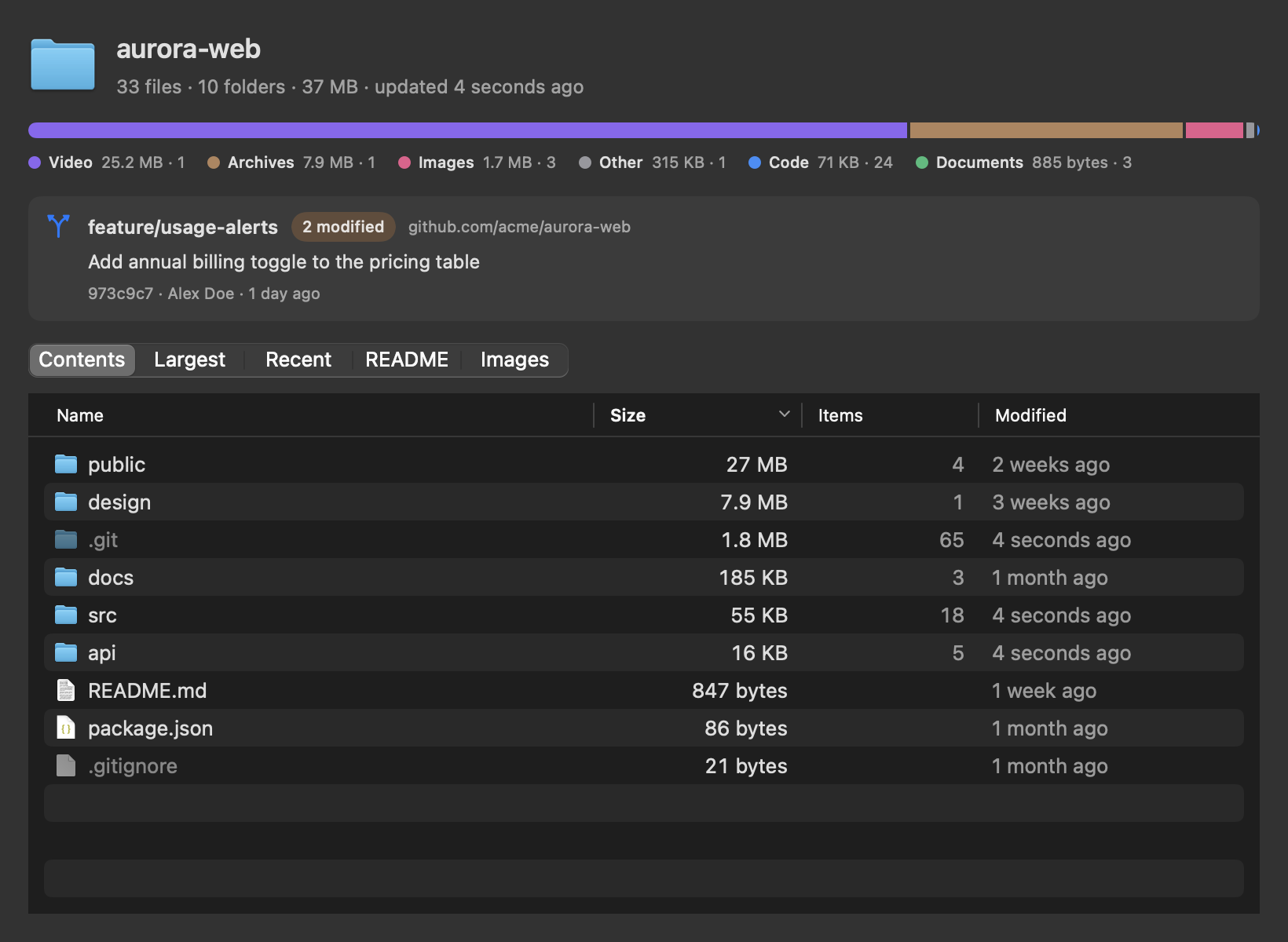
Task: Click the git branch icon
Action: 58,226
